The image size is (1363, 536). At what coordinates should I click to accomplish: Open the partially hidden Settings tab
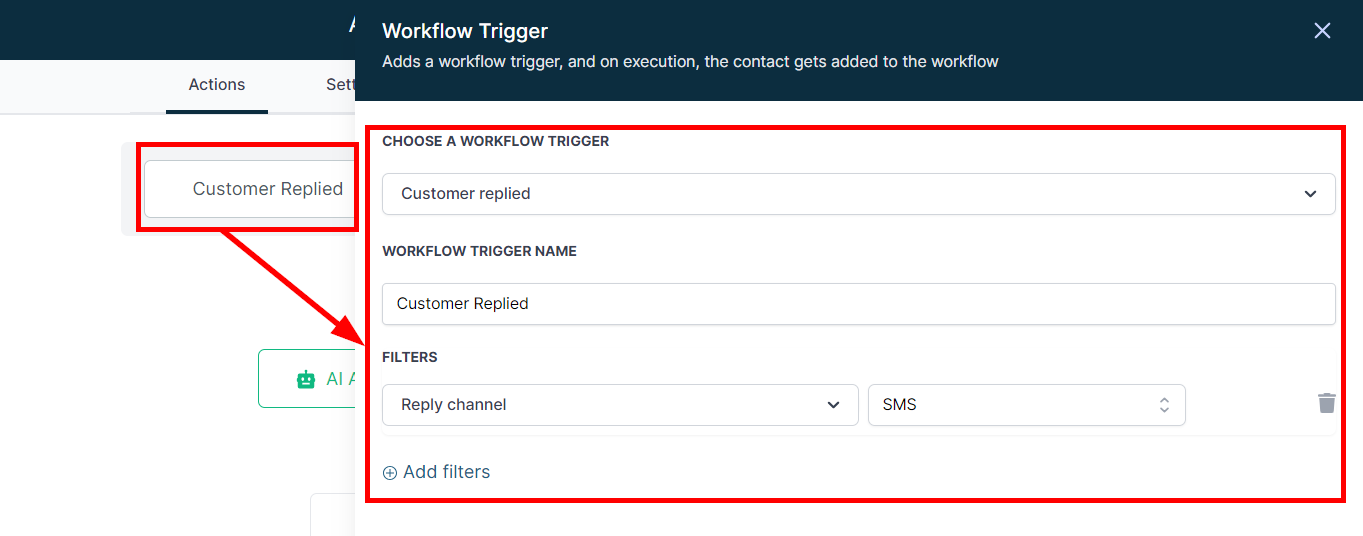point(340,85)
